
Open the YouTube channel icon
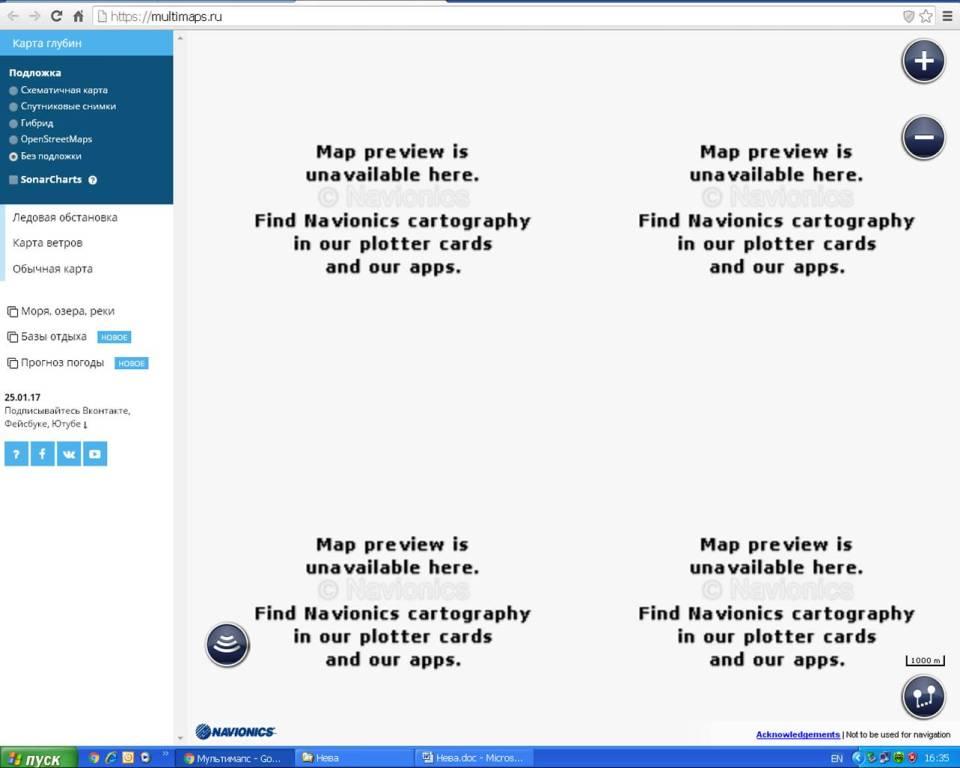pos(94,454)
